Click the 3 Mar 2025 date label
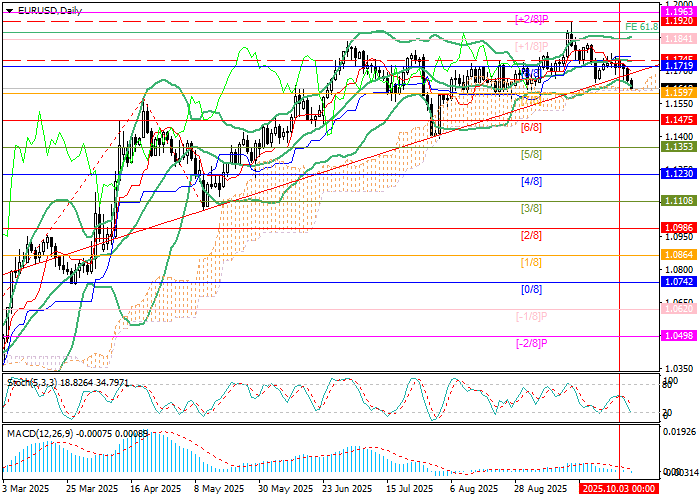 26,490
